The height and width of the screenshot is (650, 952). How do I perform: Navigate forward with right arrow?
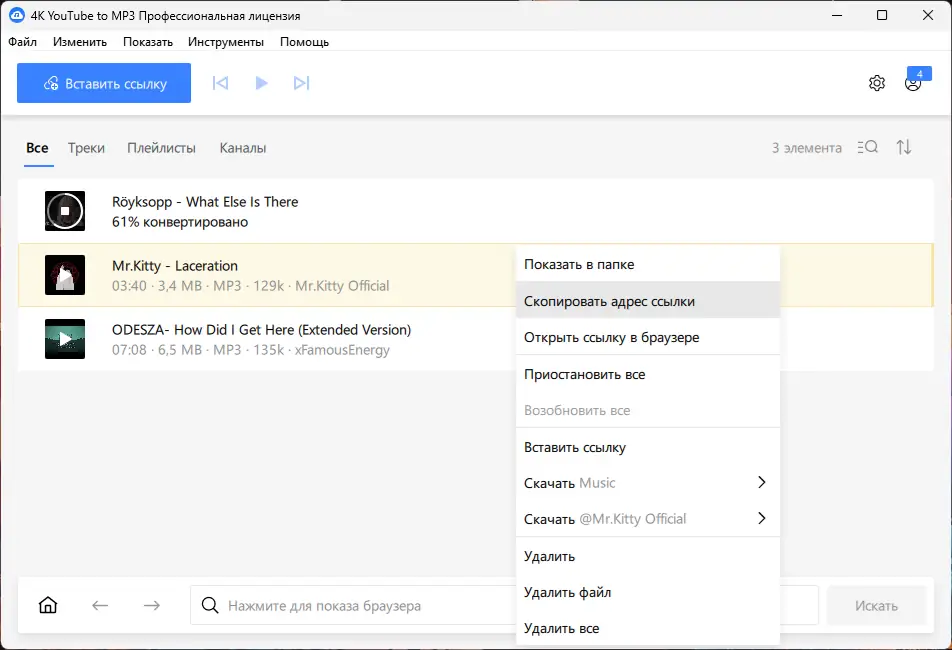[x=152, y=605]
